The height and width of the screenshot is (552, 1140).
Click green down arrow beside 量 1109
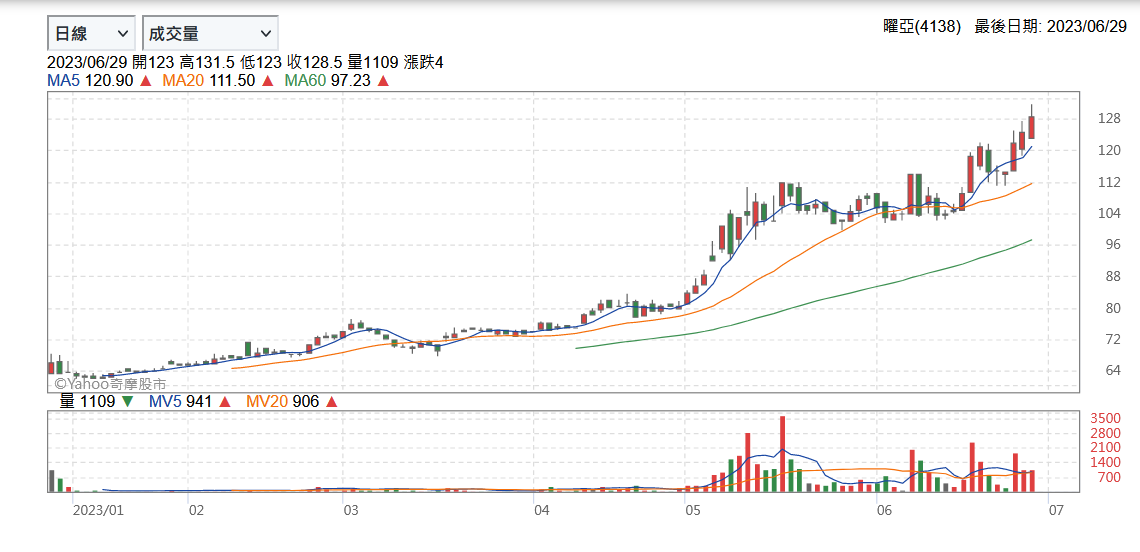127,402
